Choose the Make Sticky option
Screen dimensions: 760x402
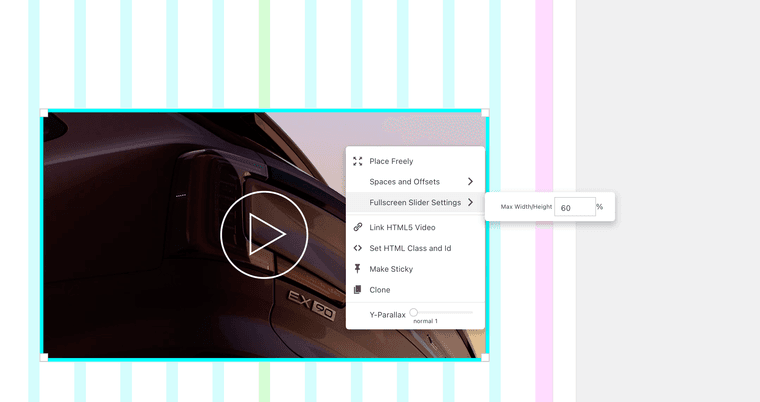(391, 269)
